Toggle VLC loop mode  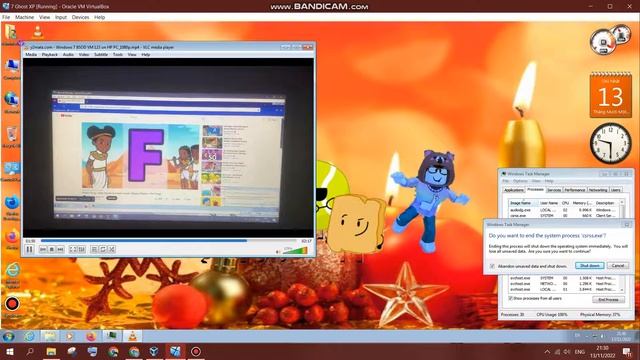pos(103,249)
